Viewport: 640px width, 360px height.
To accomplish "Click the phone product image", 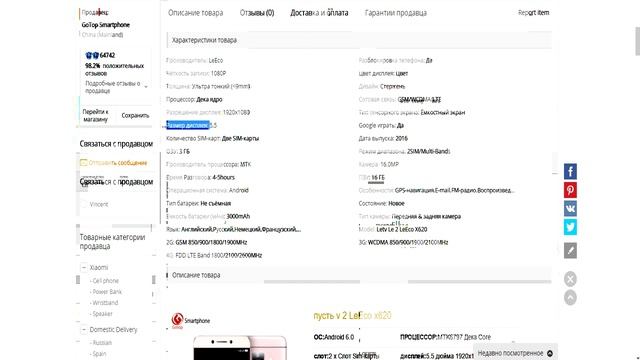I will click(240, 348).
